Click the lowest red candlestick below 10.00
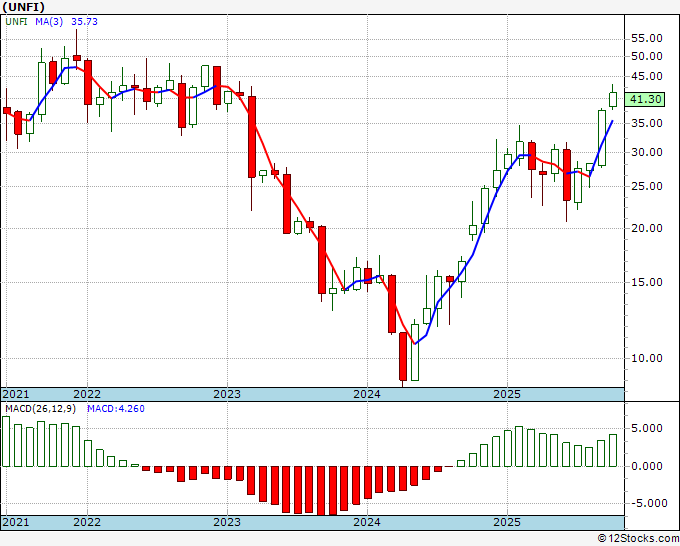The image size is (680, 546). pyautogui.click(x=403, y=356)
